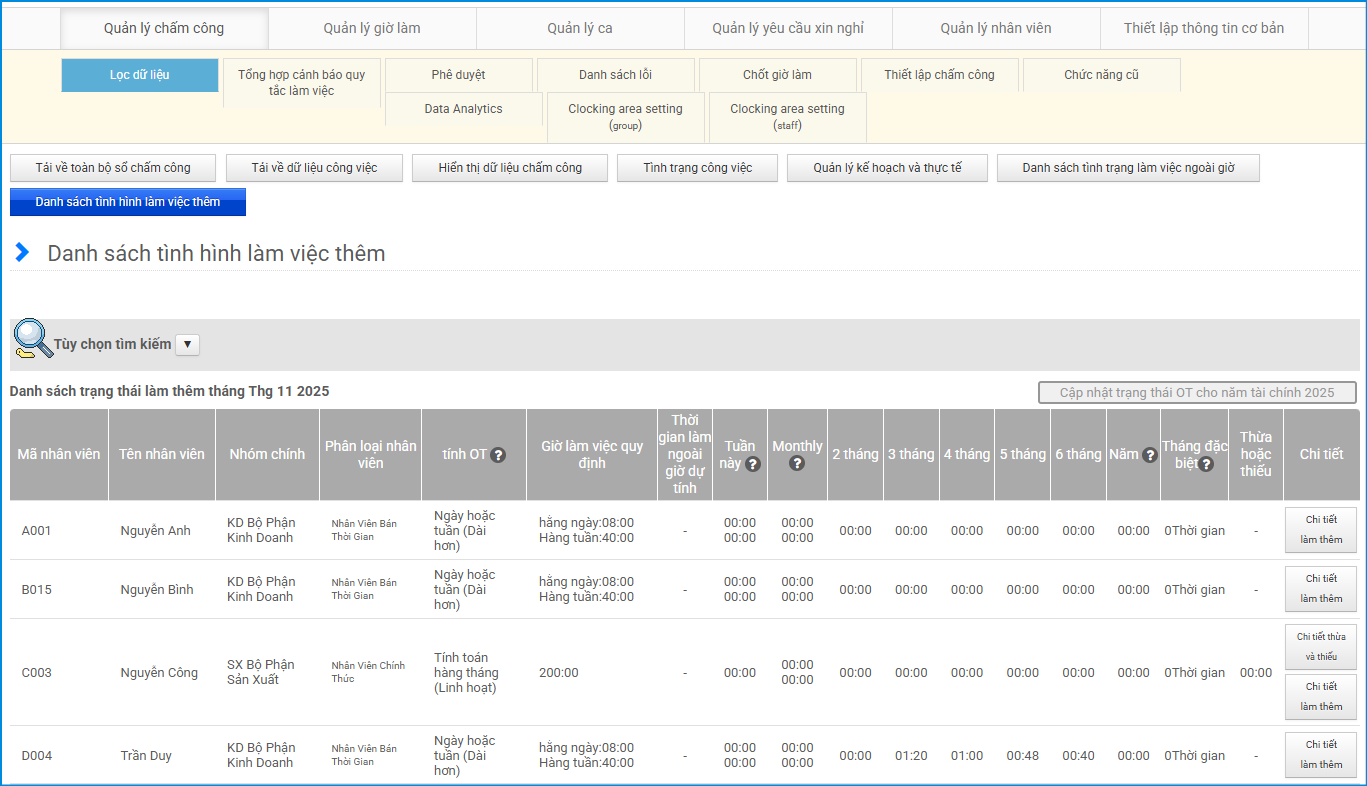Viewport: 1367px width, 786px height.
Task: Open the Quản lý giờ làm tab
Action: 372,28
